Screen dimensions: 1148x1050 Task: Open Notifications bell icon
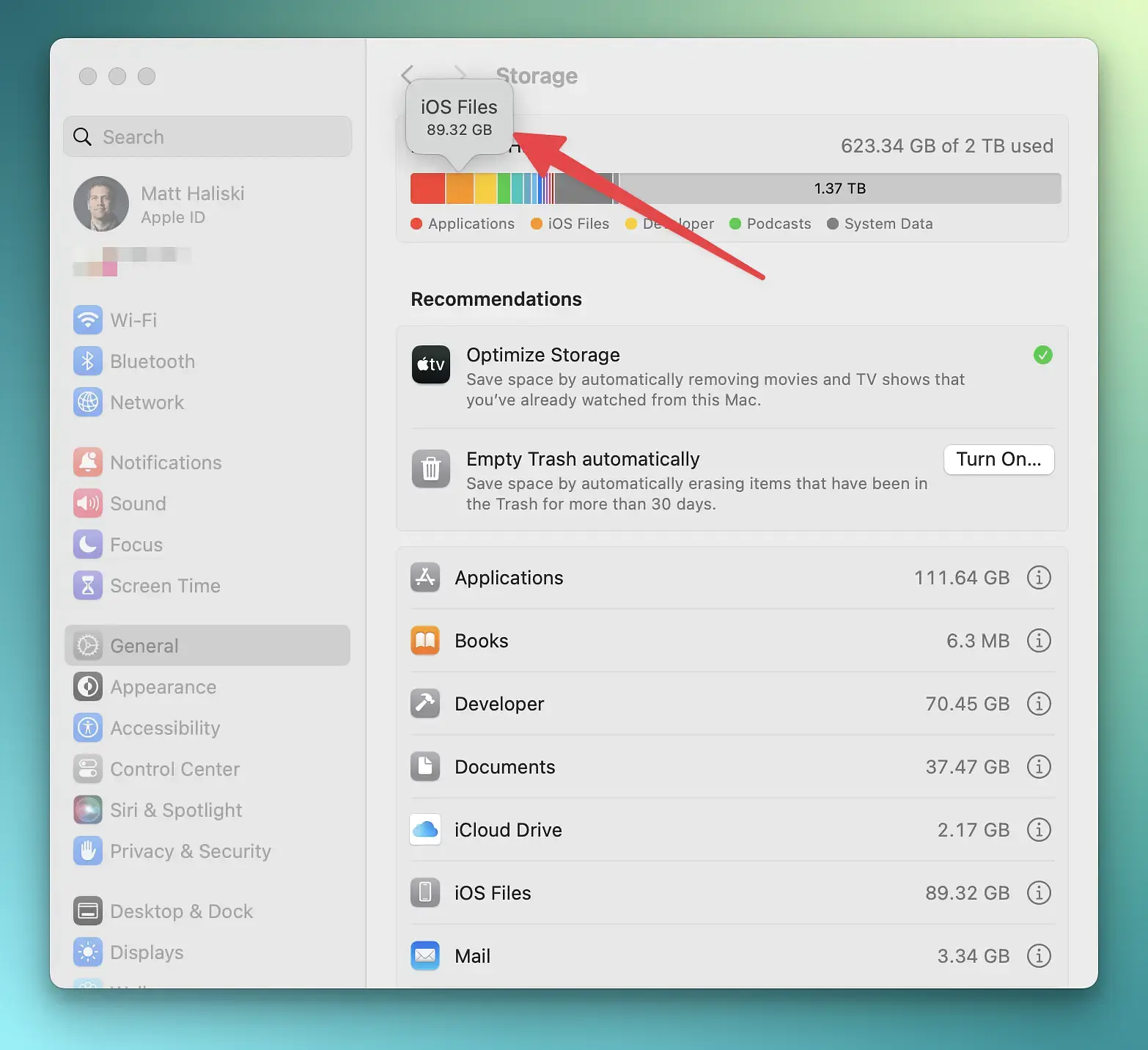(88, 462)
